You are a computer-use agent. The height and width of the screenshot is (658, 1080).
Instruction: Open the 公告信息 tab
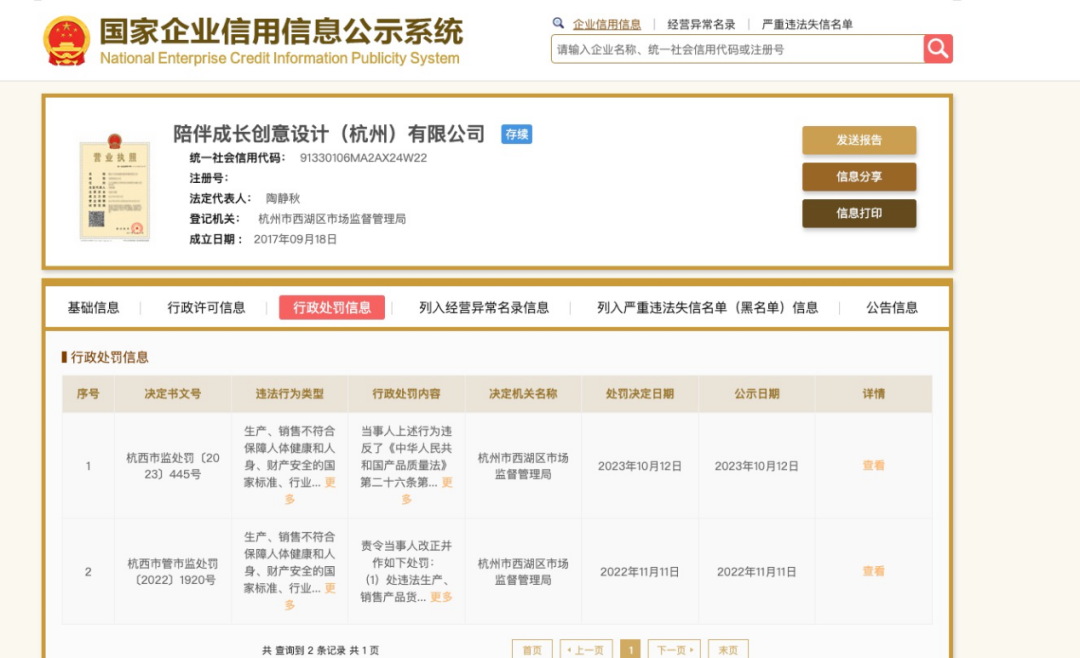pos(892,308)
